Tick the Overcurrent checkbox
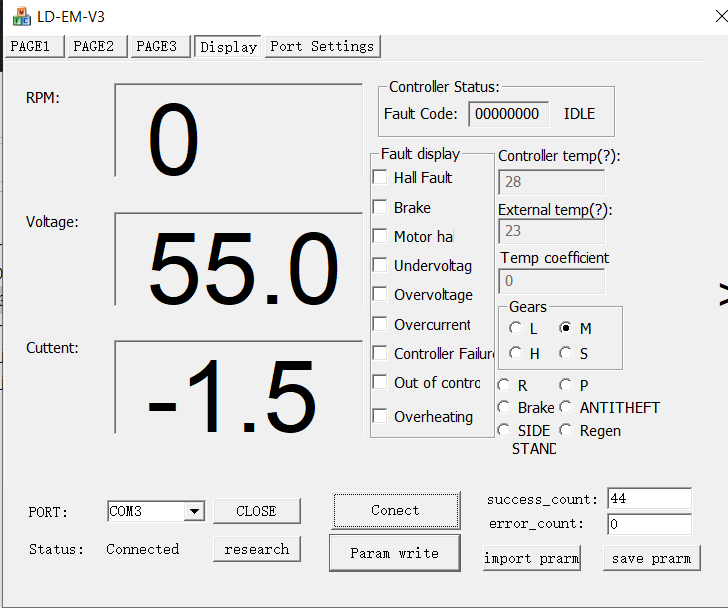Image resolution: width=728 pixels, height=608 pixels. tap(380, 324)
